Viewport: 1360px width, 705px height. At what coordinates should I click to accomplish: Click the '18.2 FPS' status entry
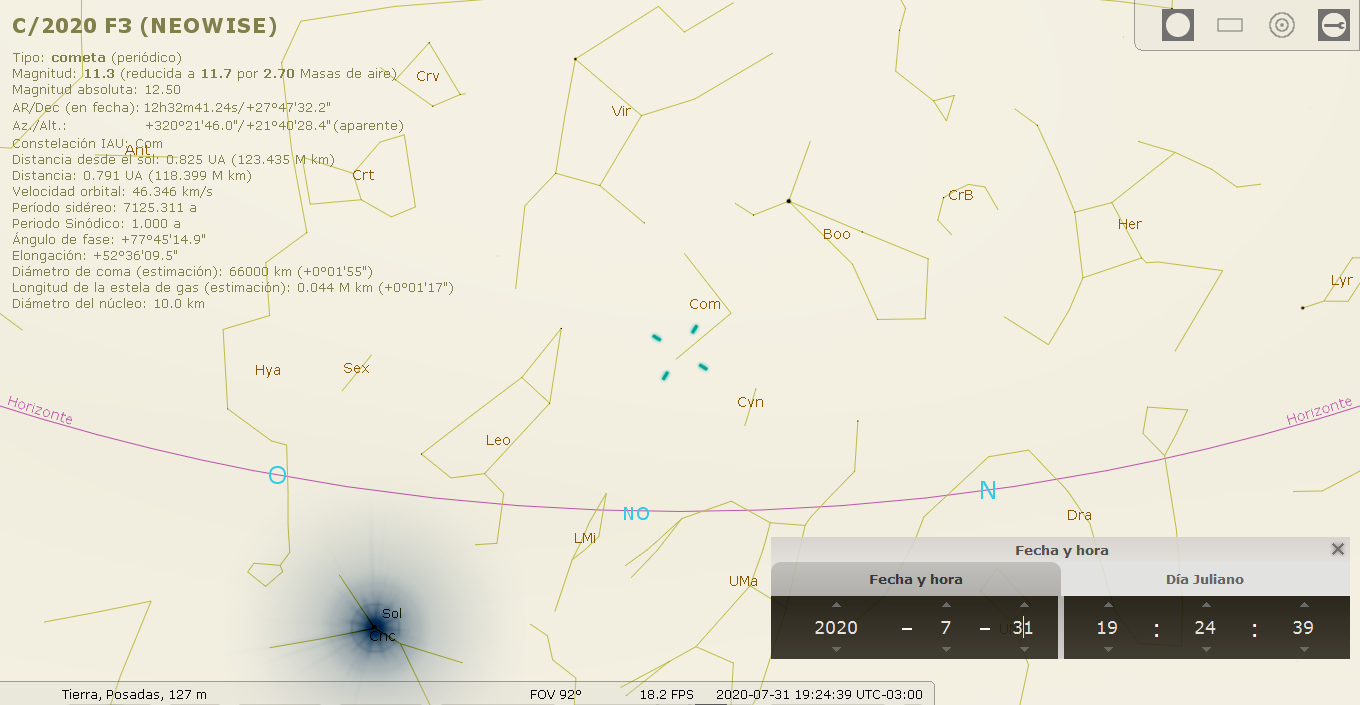[x=667, y=694]
